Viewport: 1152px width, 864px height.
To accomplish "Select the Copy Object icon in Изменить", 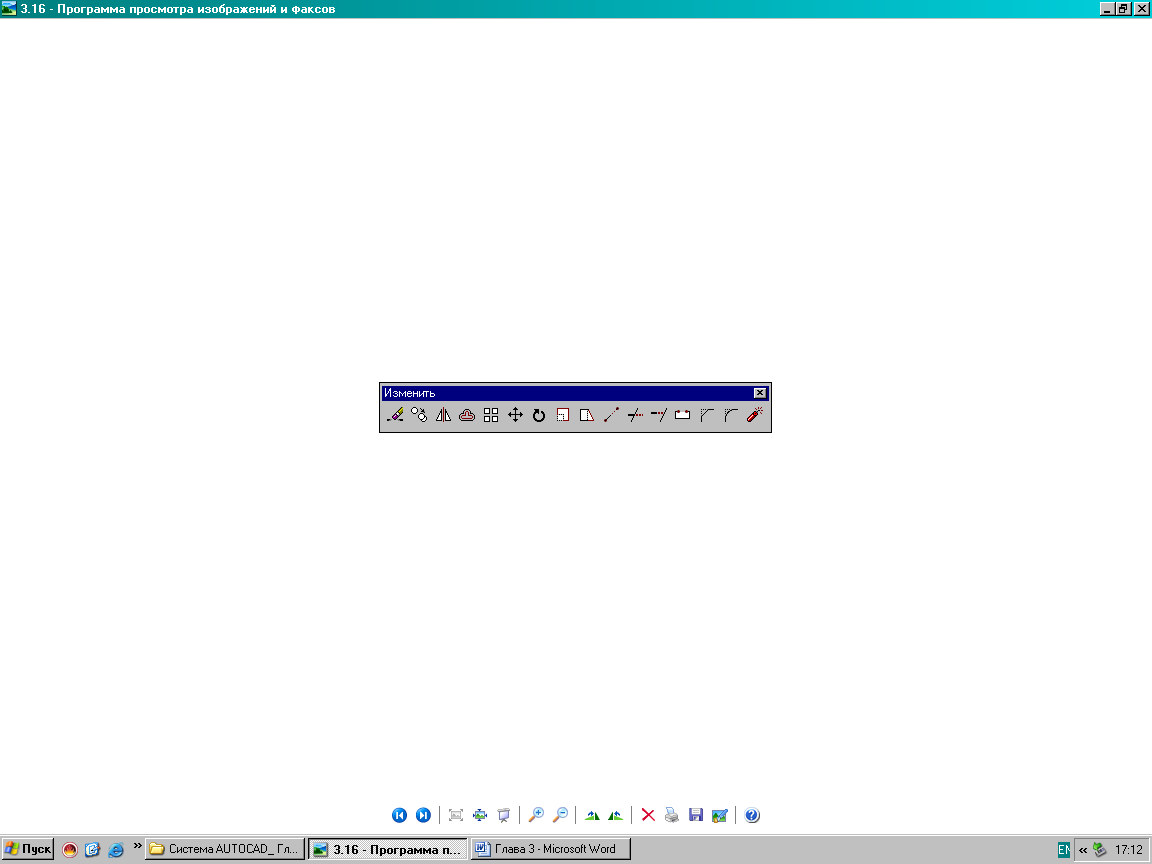I will [419, 415].
